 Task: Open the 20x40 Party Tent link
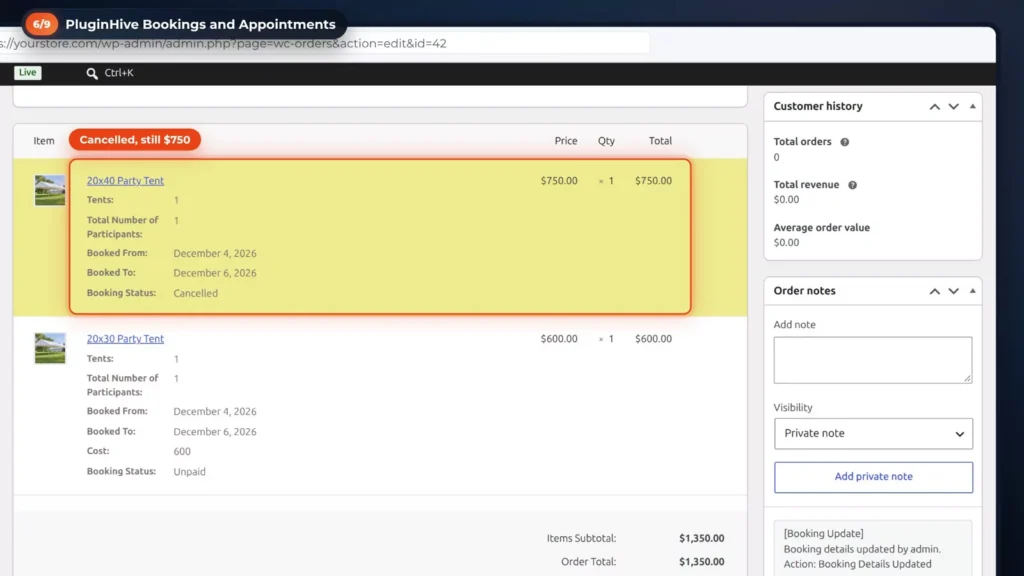[x=125, y=181]
